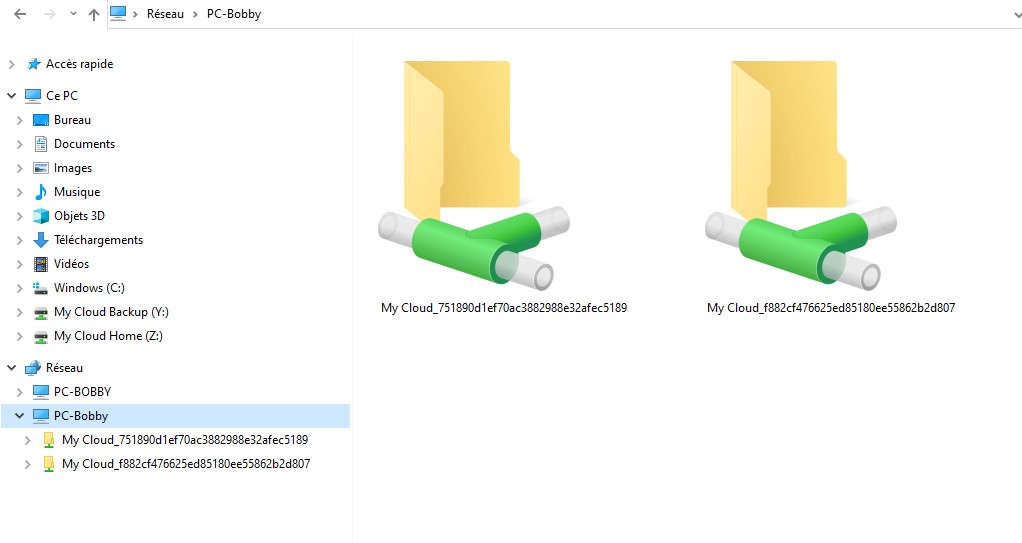Viewport: 1022px width, 543px height.
Task: Open the Vidéos film strip icon
Action: (40, 264)
